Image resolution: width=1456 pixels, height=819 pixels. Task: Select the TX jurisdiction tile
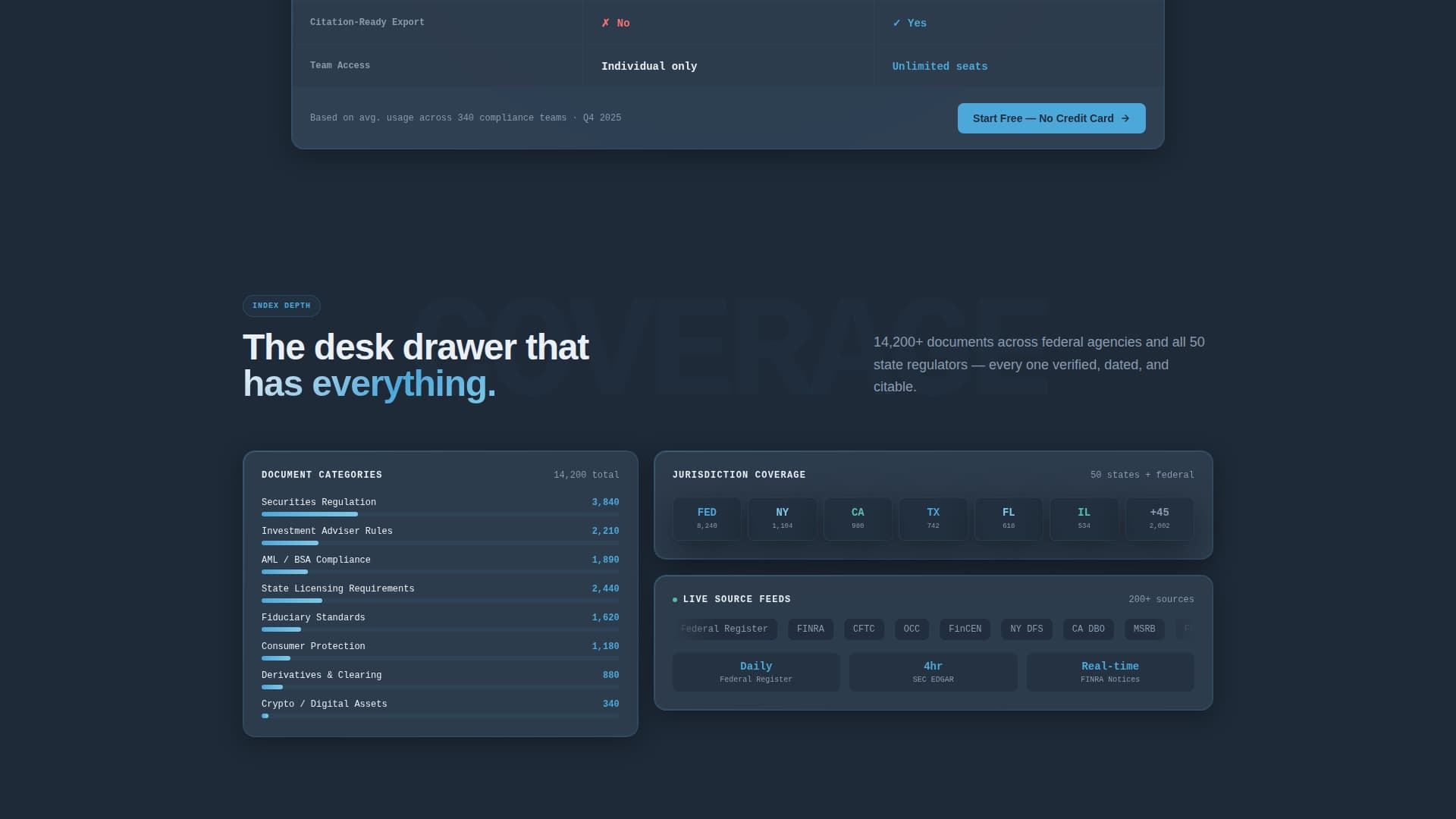pyautogui.click(x=933, y=519)
